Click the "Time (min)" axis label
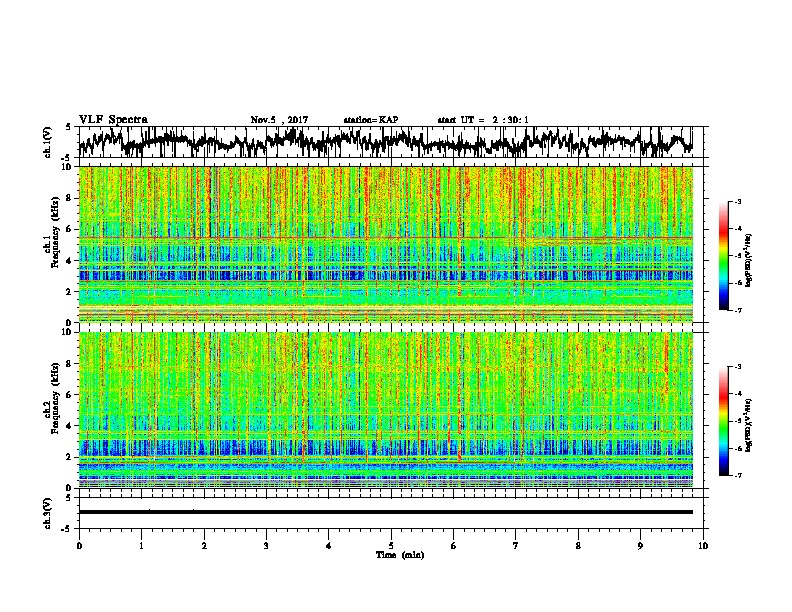The width and height of the screenshot is (792, 612). coord(400,555)
